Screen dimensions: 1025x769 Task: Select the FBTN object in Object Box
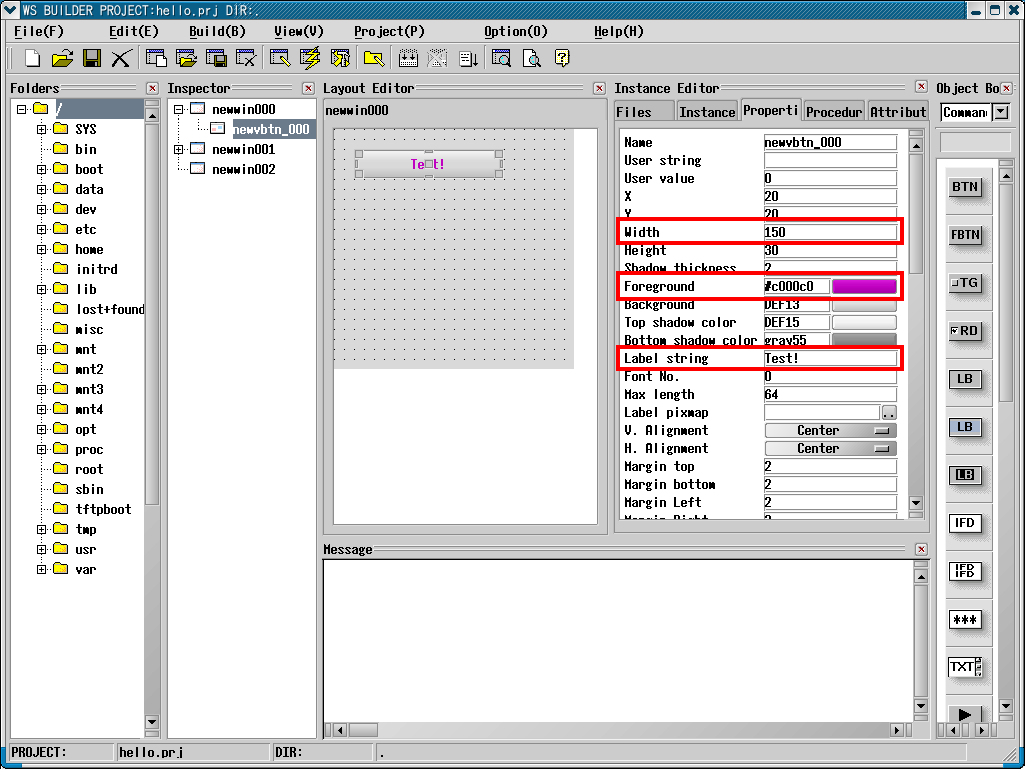965,235
